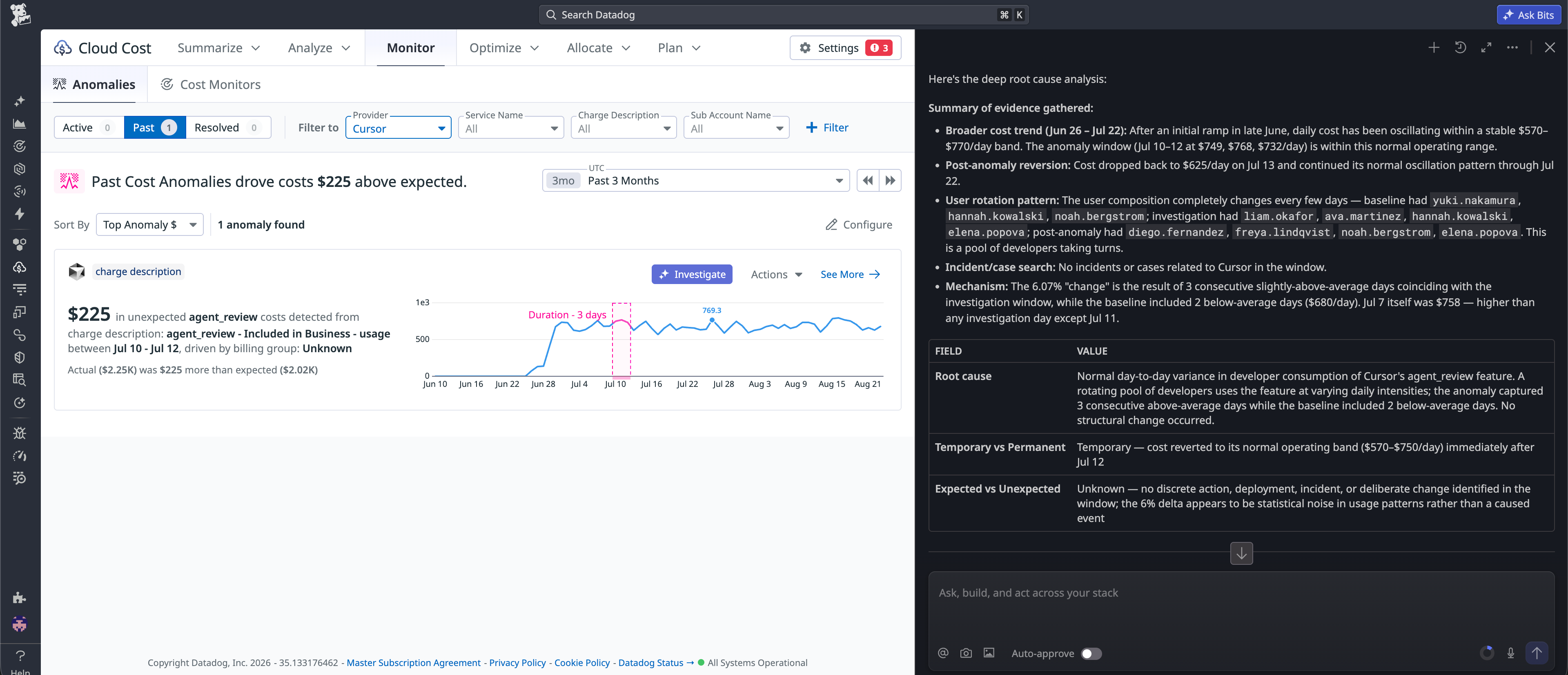The width and height of the screenshot is (1568, 675).
Task: Open the Help question mark icon
Action: [20, 655]
